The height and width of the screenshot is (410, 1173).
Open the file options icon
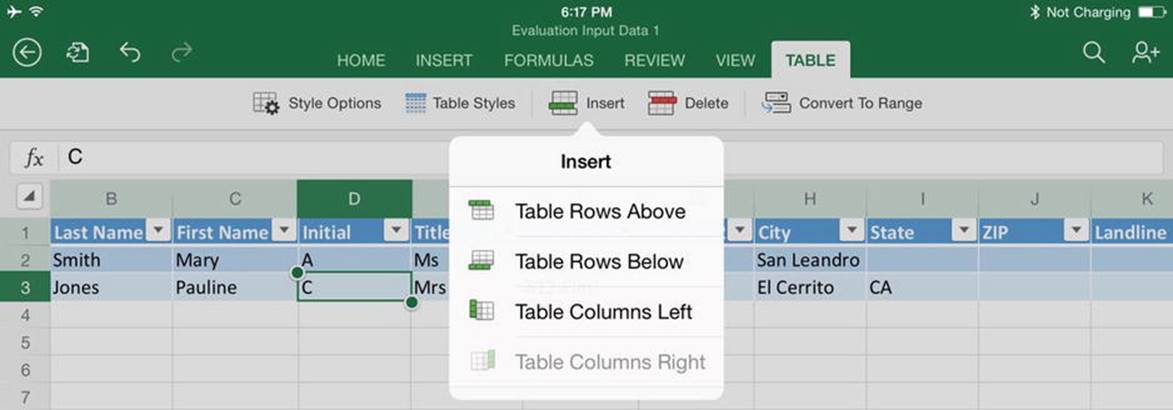click(78, 53)
